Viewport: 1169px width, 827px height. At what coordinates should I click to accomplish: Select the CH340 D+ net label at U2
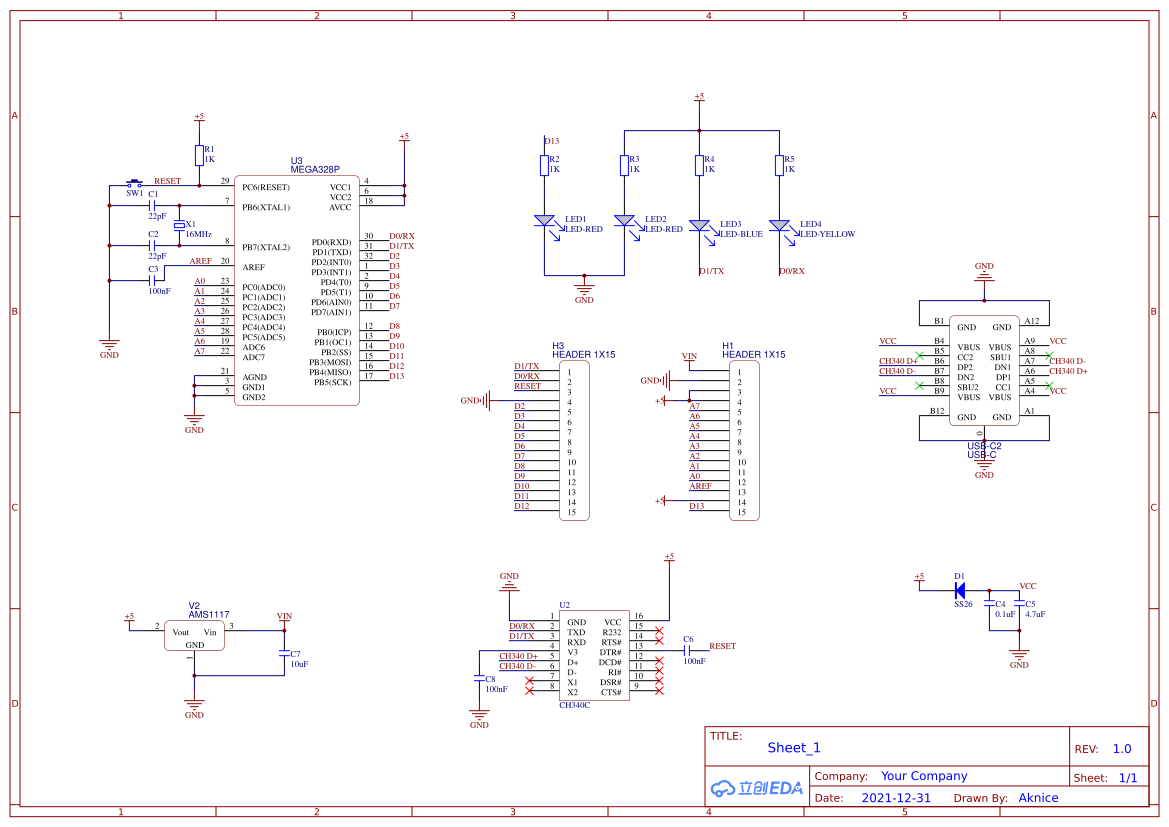518,656
